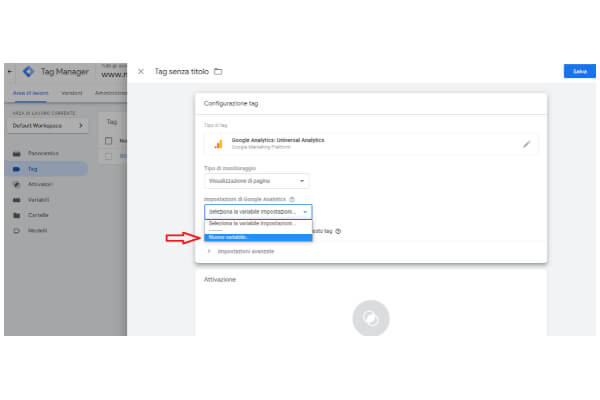Edit the tag type with the pencil icon

(527, 144)
